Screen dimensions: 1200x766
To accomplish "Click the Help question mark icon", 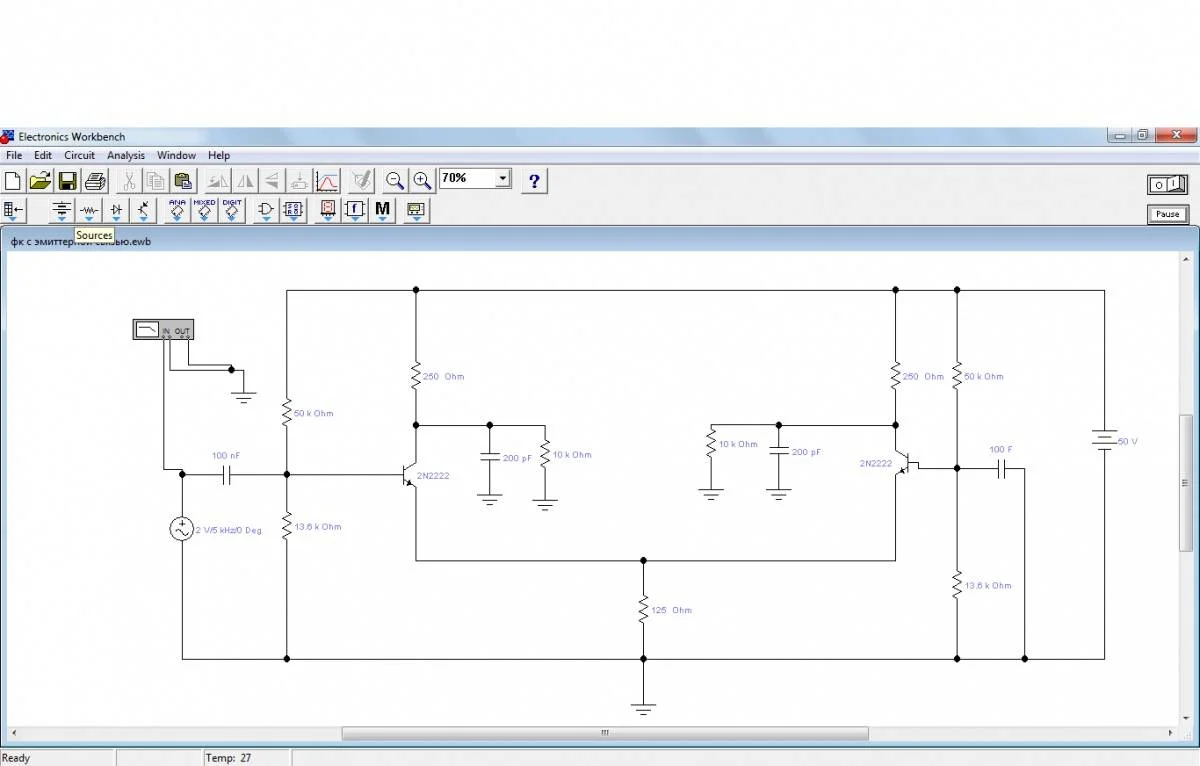I will pyautogui.click(x=535, y=180).
